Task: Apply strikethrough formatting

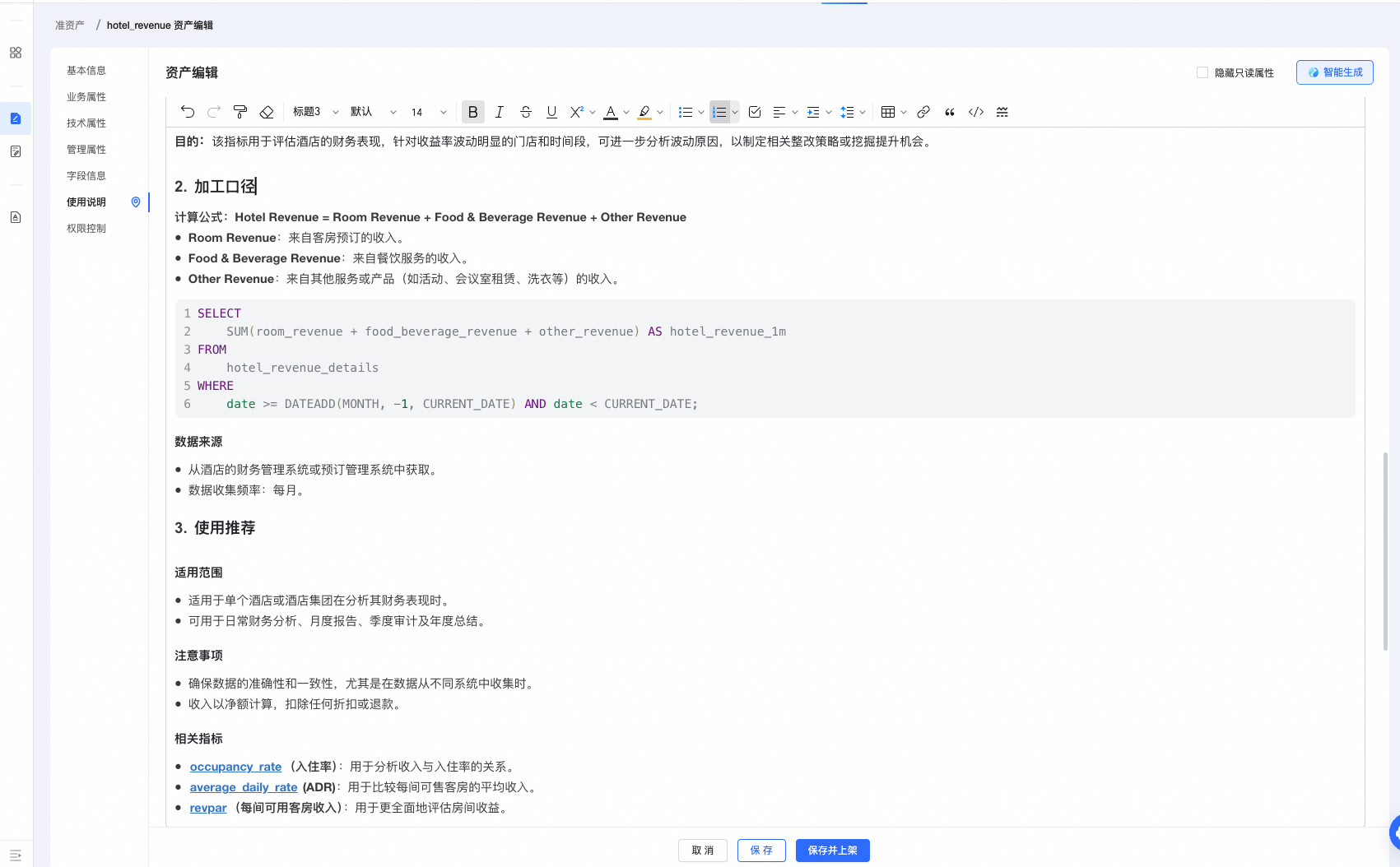Action: tap(525, 112)
